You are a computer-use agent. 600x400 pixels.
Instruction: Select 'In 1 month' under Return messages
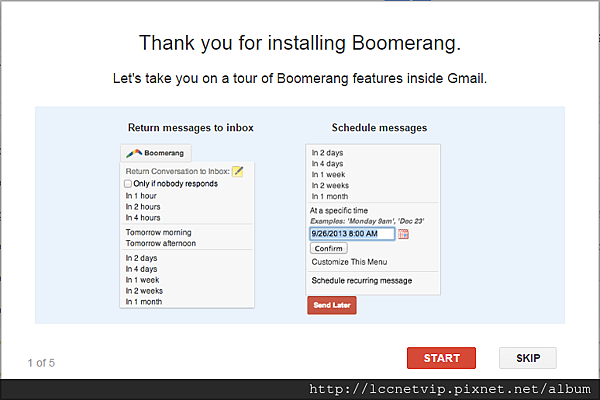coord(143,301)
